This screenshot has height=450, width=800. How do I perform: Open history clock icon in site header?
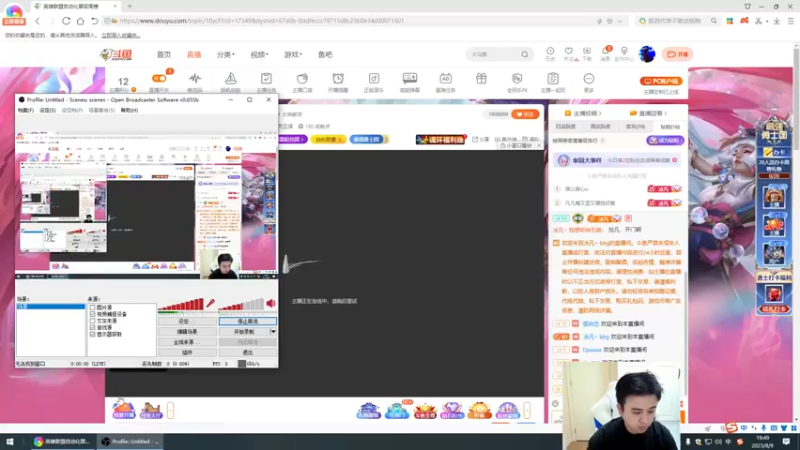[550, 51]
